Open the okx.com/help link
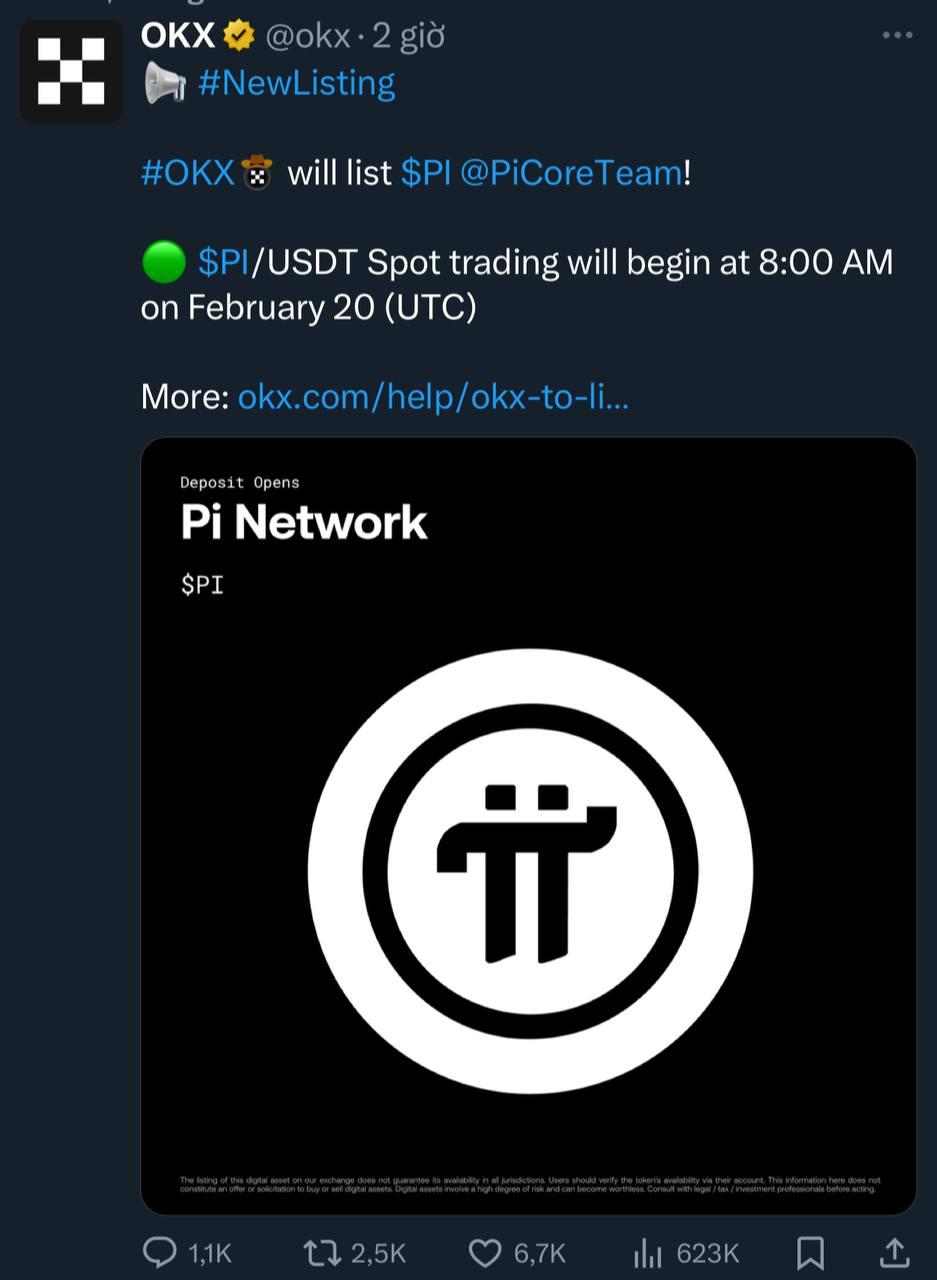The width and height of the screenshot is (937, 1280). click(x=433, y=397)
